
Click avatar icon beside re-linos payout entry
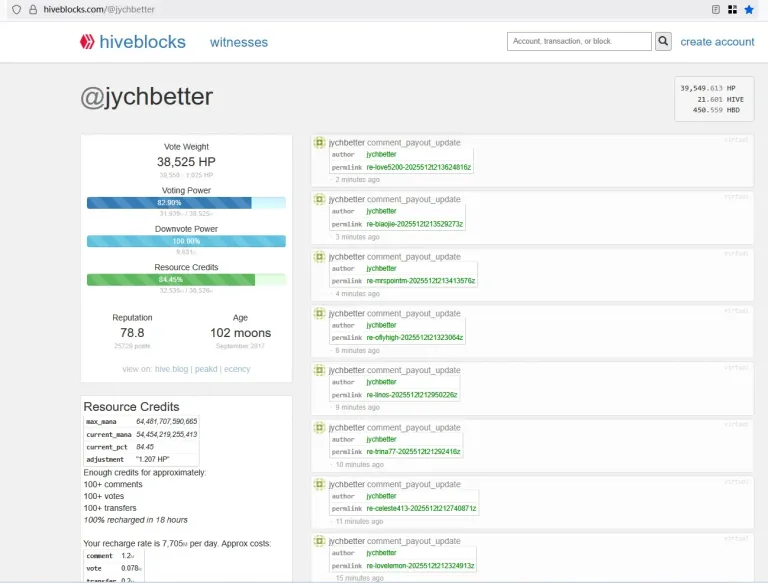[x=319, y=370]
